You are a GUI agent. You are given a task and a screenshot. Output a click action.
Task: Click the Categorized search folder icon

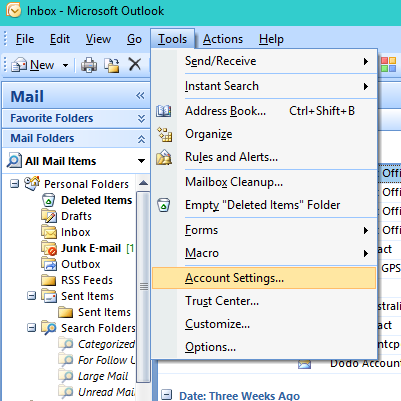66,344
